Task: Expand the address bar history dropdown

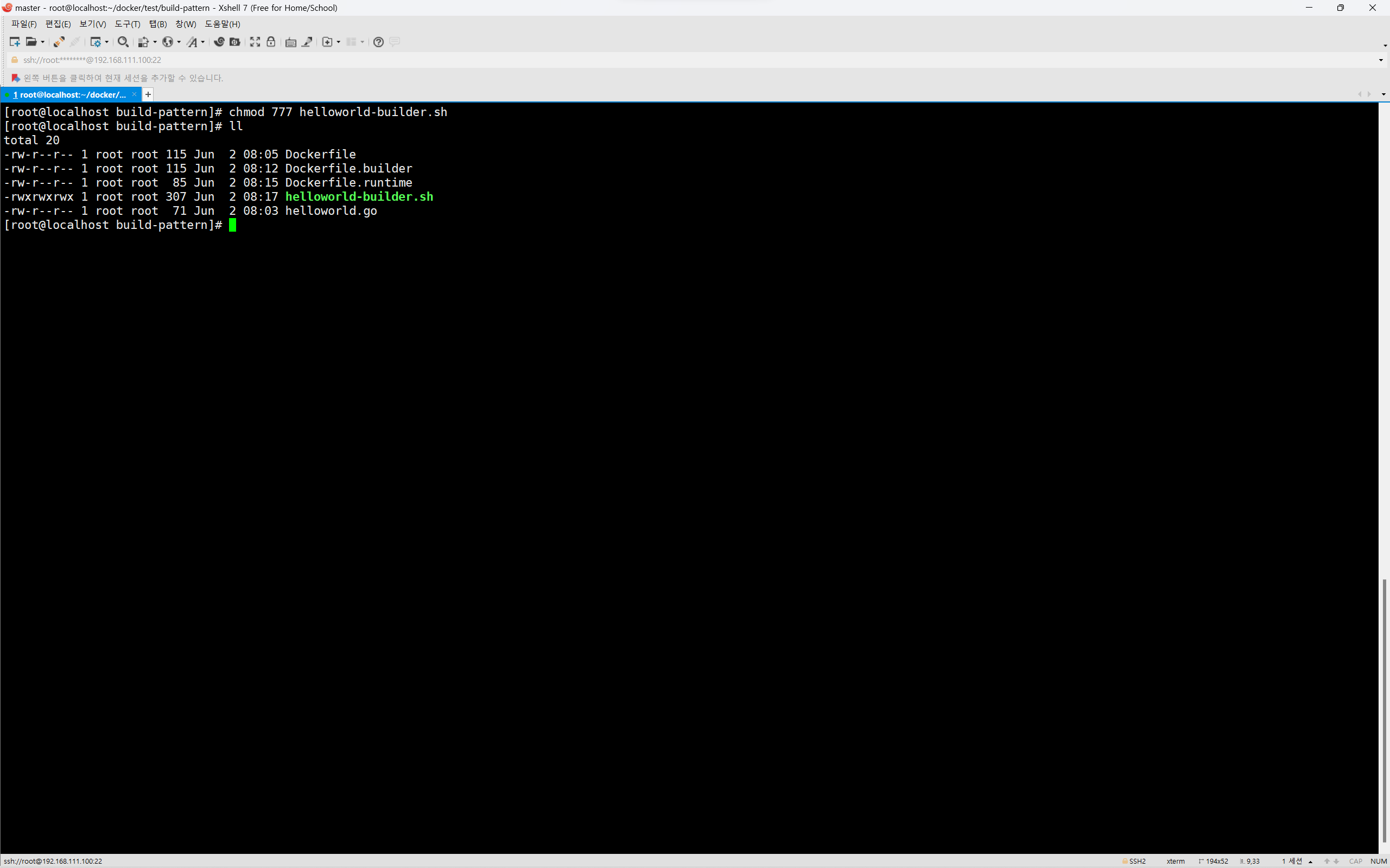Action: click(1381, 60)
